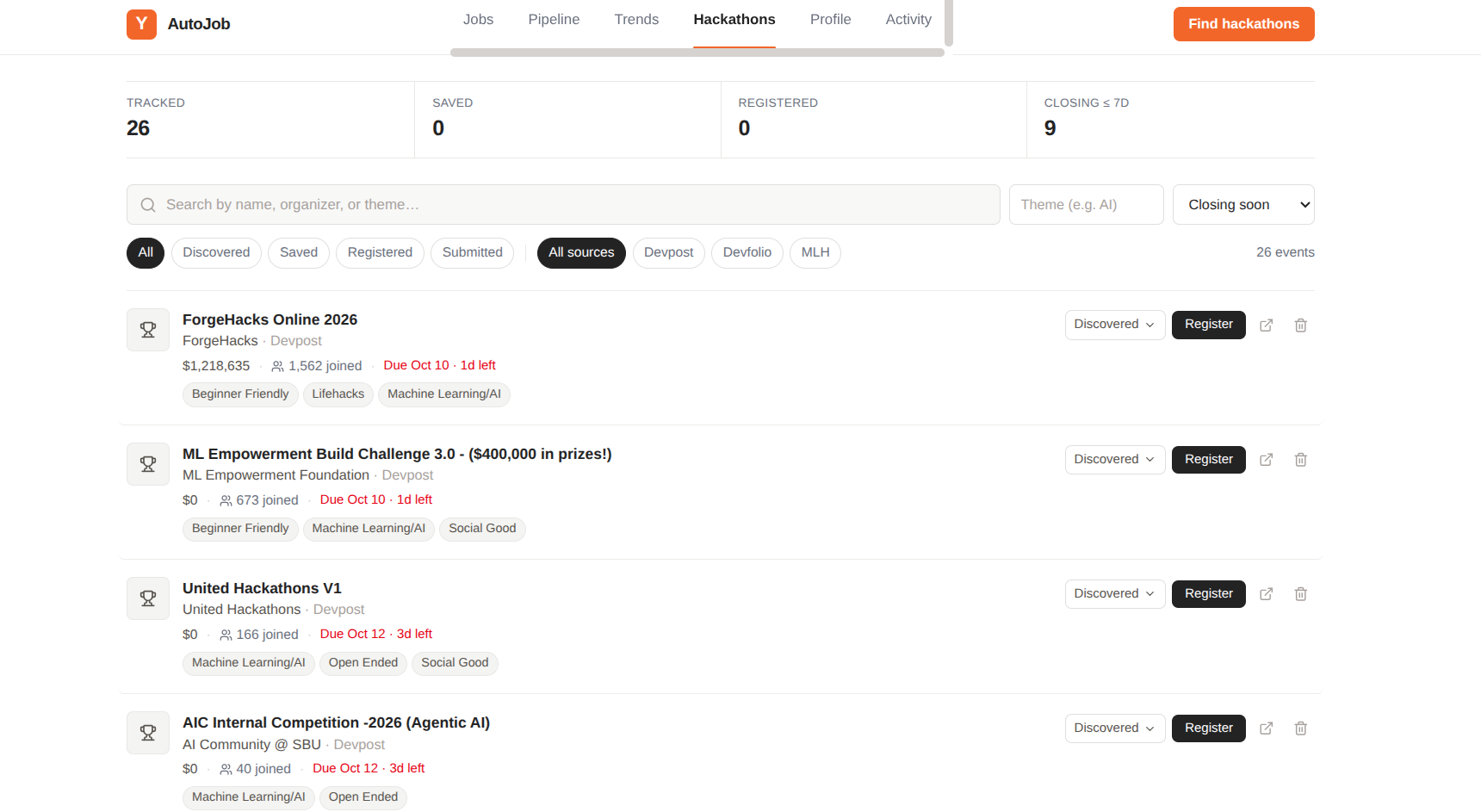Register for AIC Internal Competition

1208,728
